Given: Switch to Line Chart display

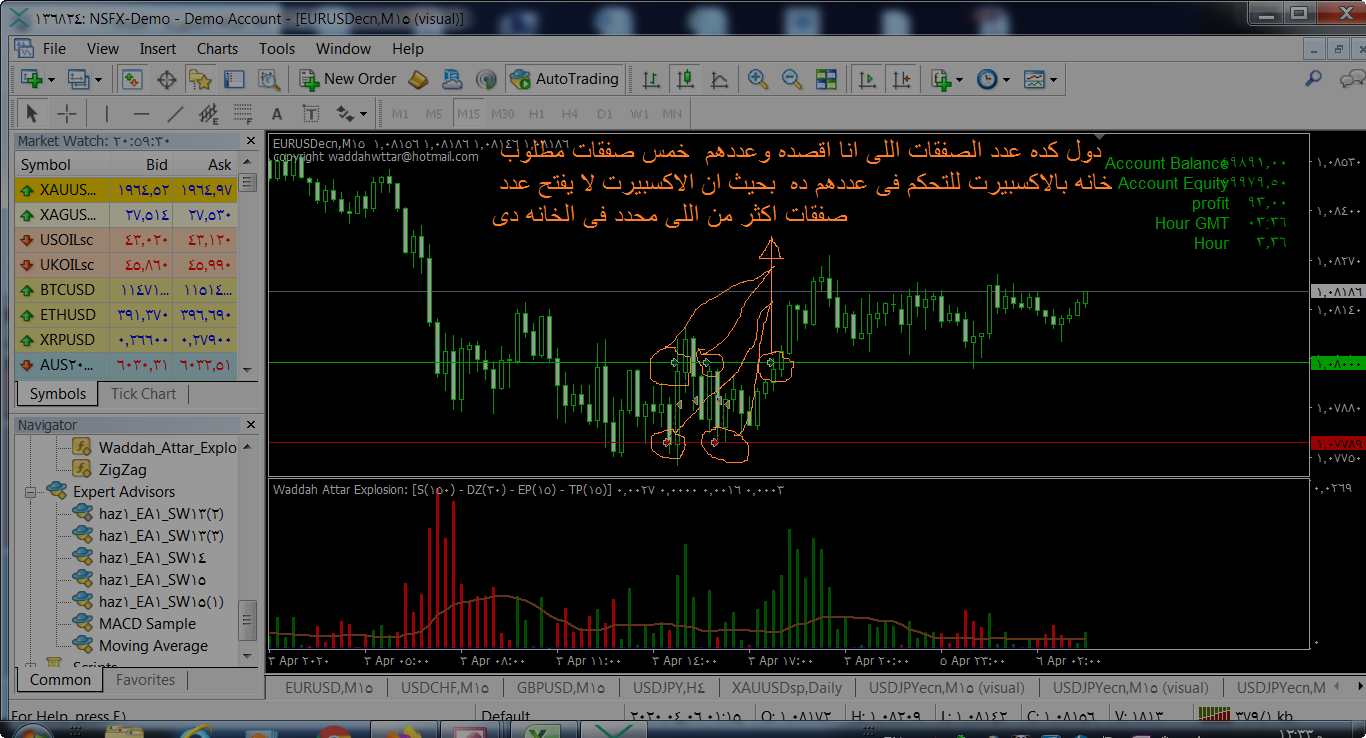Looking at the screenshot, I should click(719, 79).
